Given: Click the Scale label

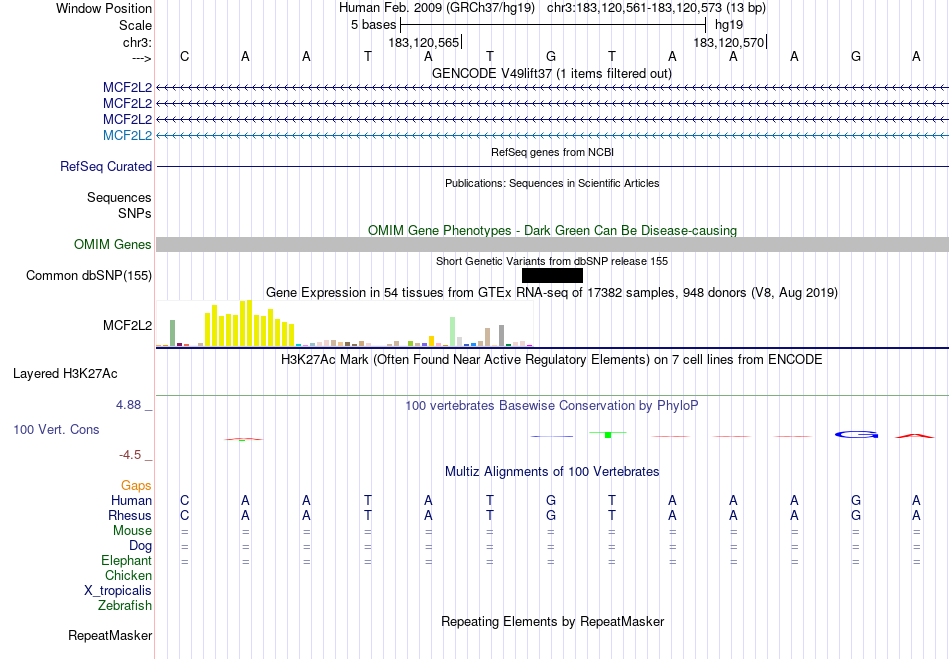Looking at the screenshot, I should (136, 25).
